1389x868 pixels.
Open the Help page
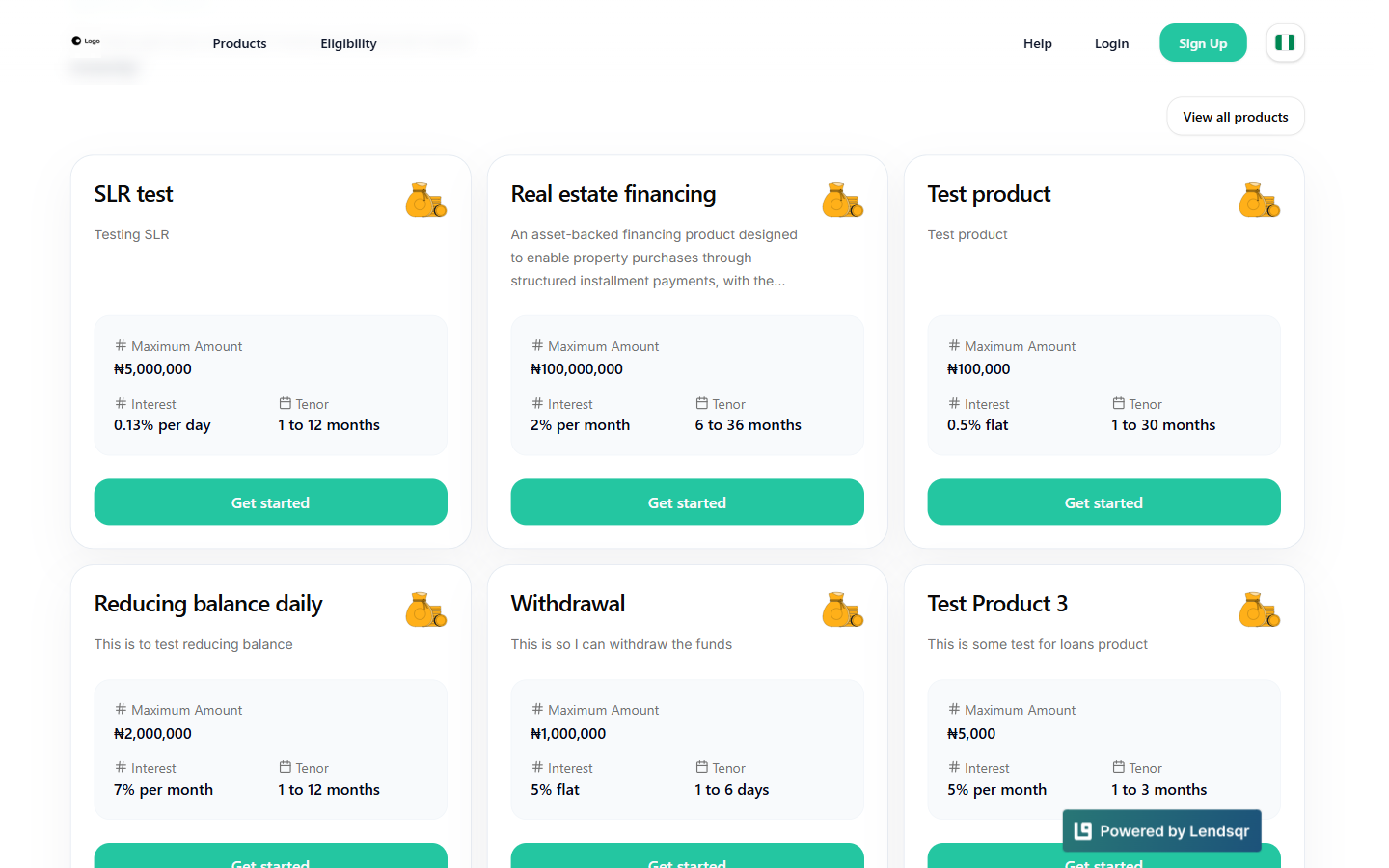click(x=1038, y=43)
